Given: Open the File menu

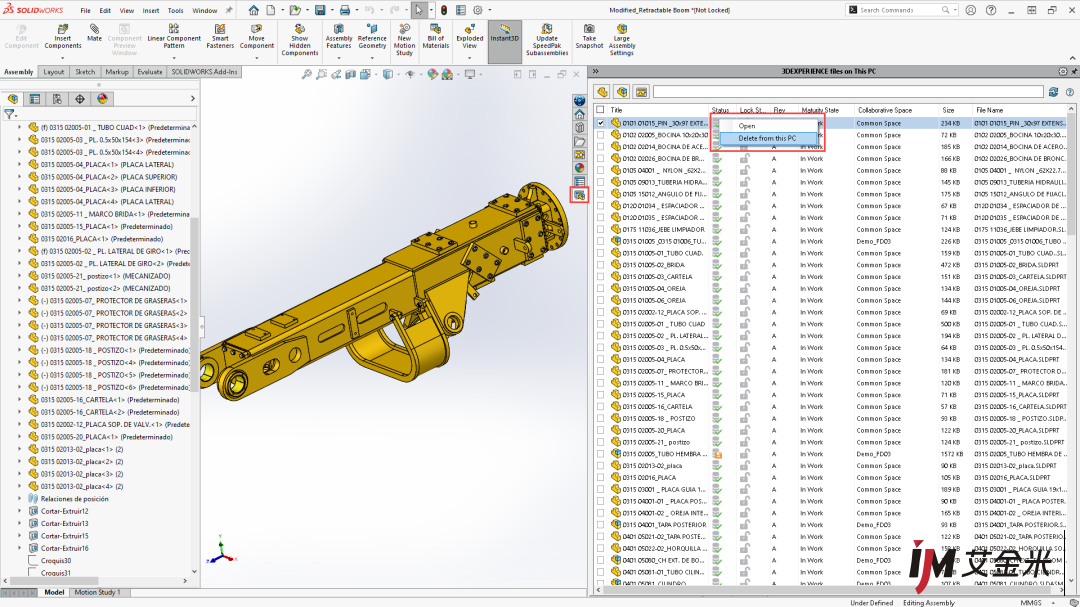Looking at the screenshot, I should (85, 10).
